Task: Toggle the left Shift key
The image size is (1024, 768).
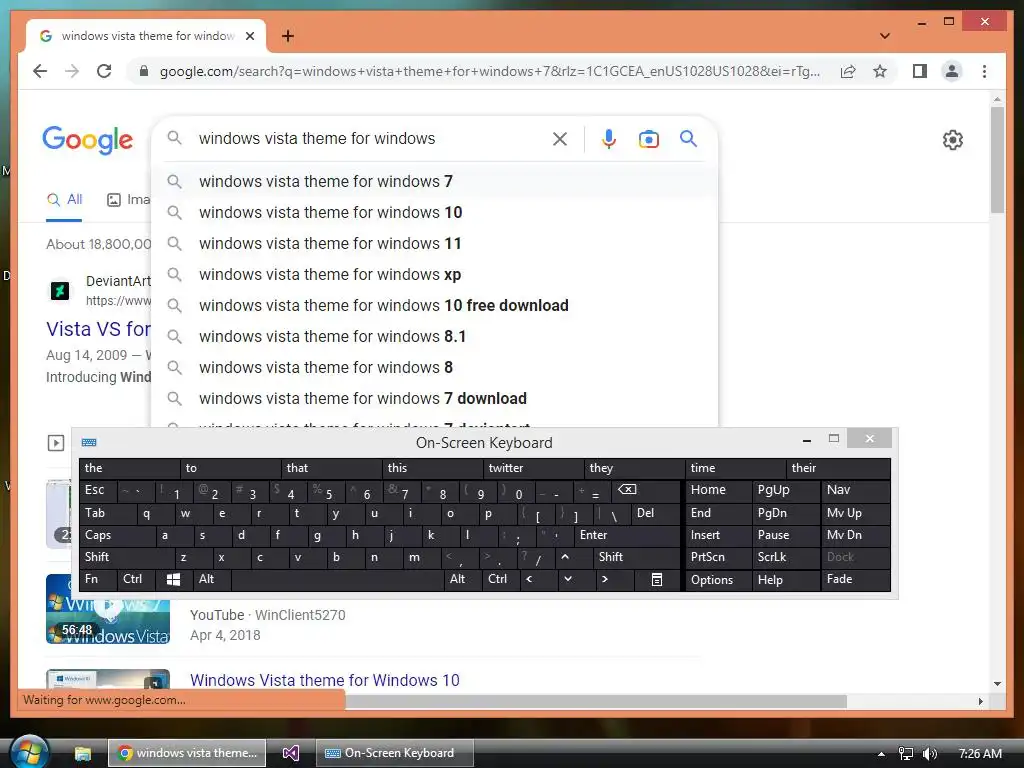Action: (x=127, y=557)
